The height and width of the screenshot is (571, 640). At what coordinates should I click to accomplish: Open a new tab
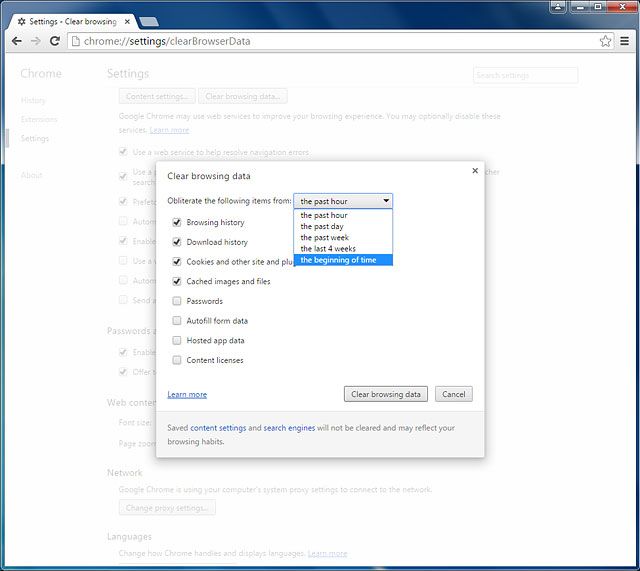[148, 20]
